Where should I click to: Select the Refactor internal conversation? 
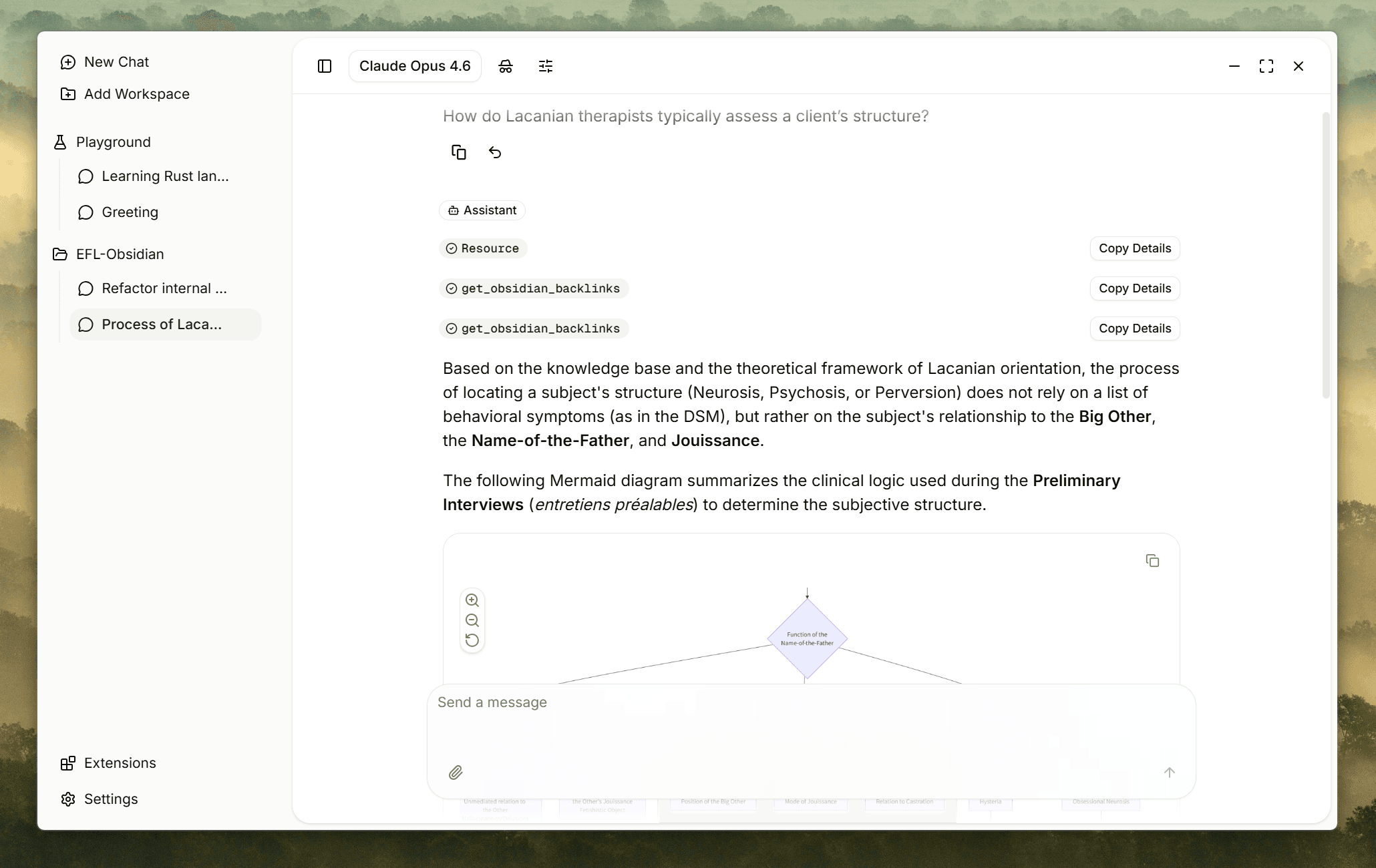pos(164,288)
